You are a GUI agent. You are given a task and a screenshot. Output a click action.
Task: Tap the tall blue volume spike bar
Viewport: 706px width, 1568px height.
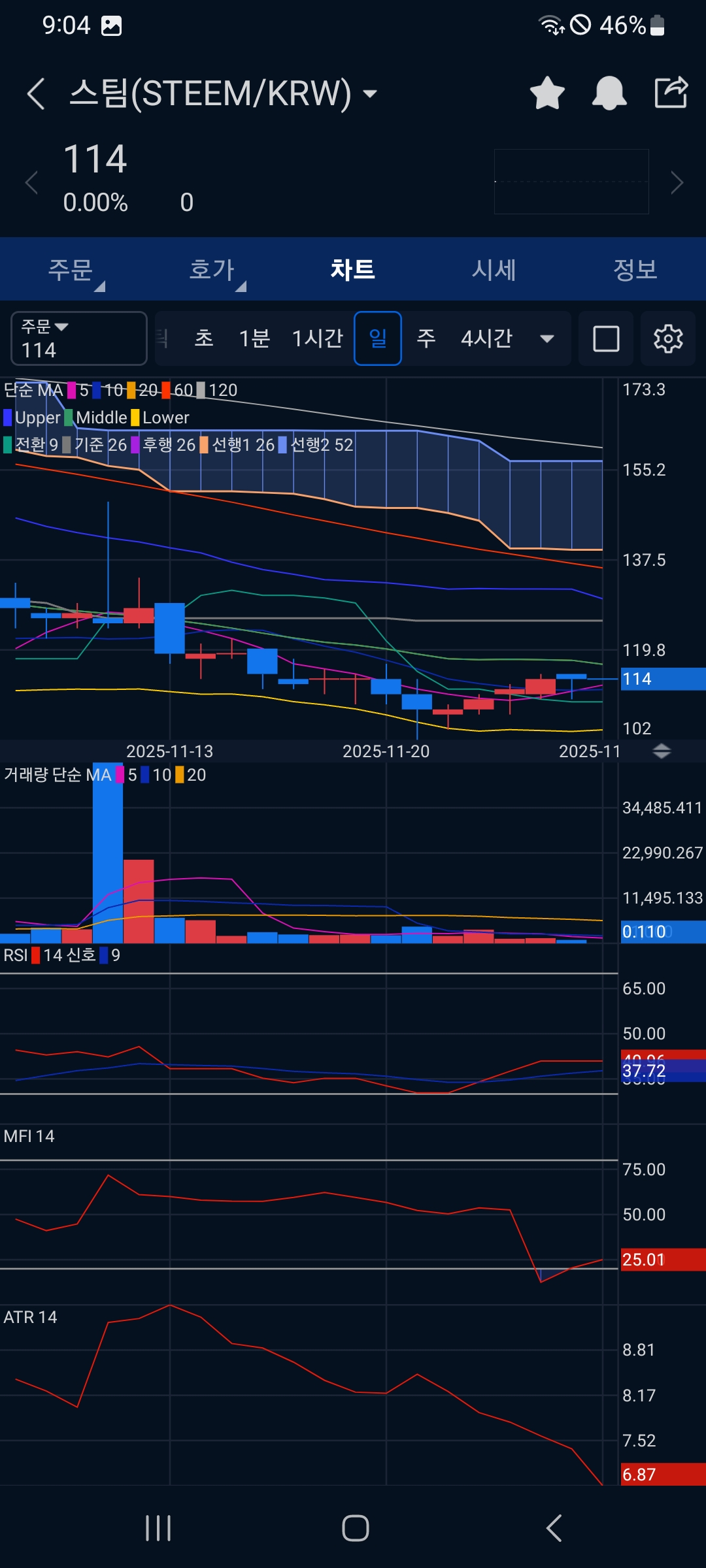(108, 853)
